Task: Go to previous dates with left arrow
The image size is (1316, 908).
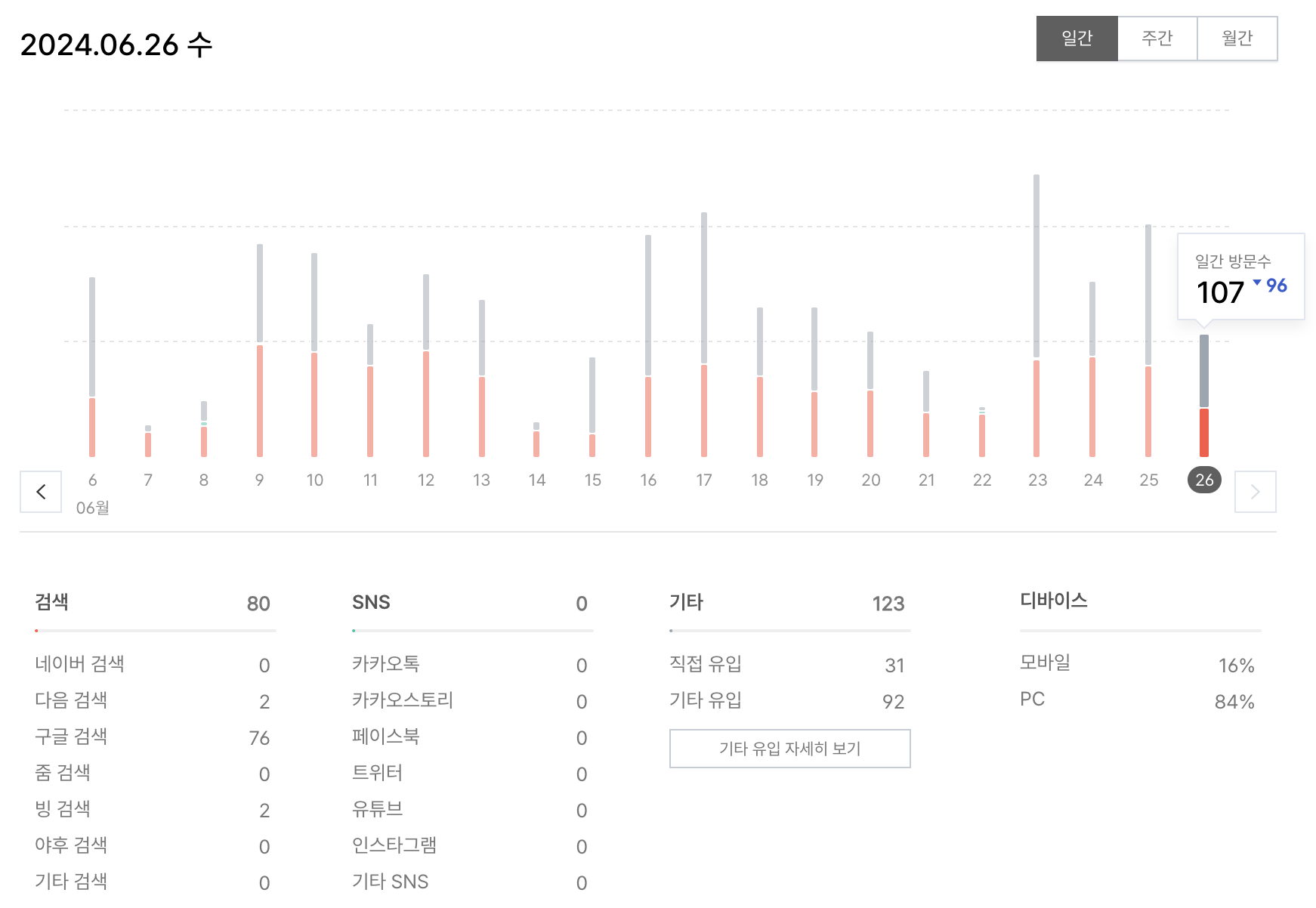Action: tap(41, 492)
